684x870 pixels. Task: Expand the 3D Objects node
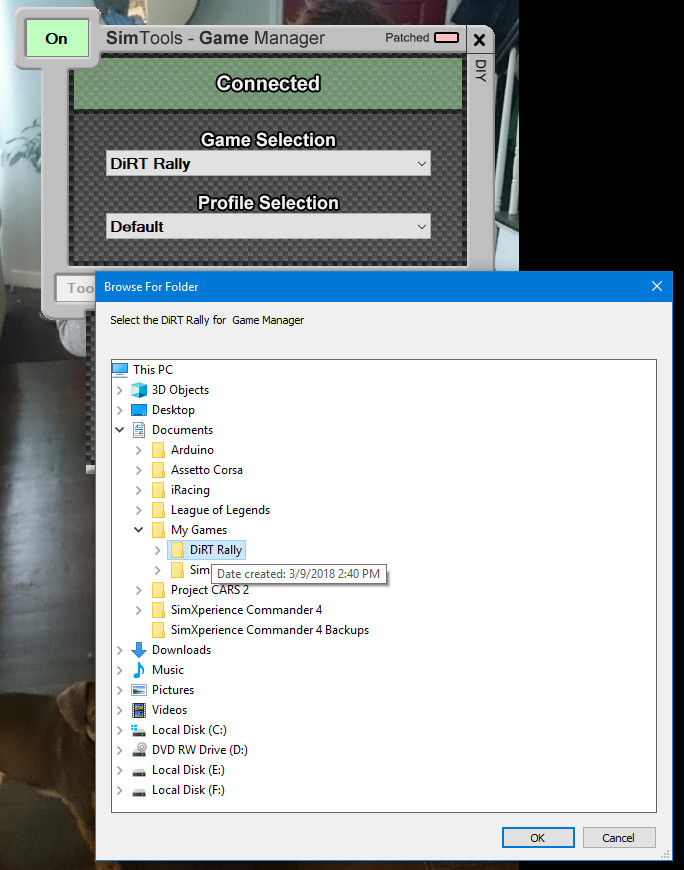click(120, 390)
